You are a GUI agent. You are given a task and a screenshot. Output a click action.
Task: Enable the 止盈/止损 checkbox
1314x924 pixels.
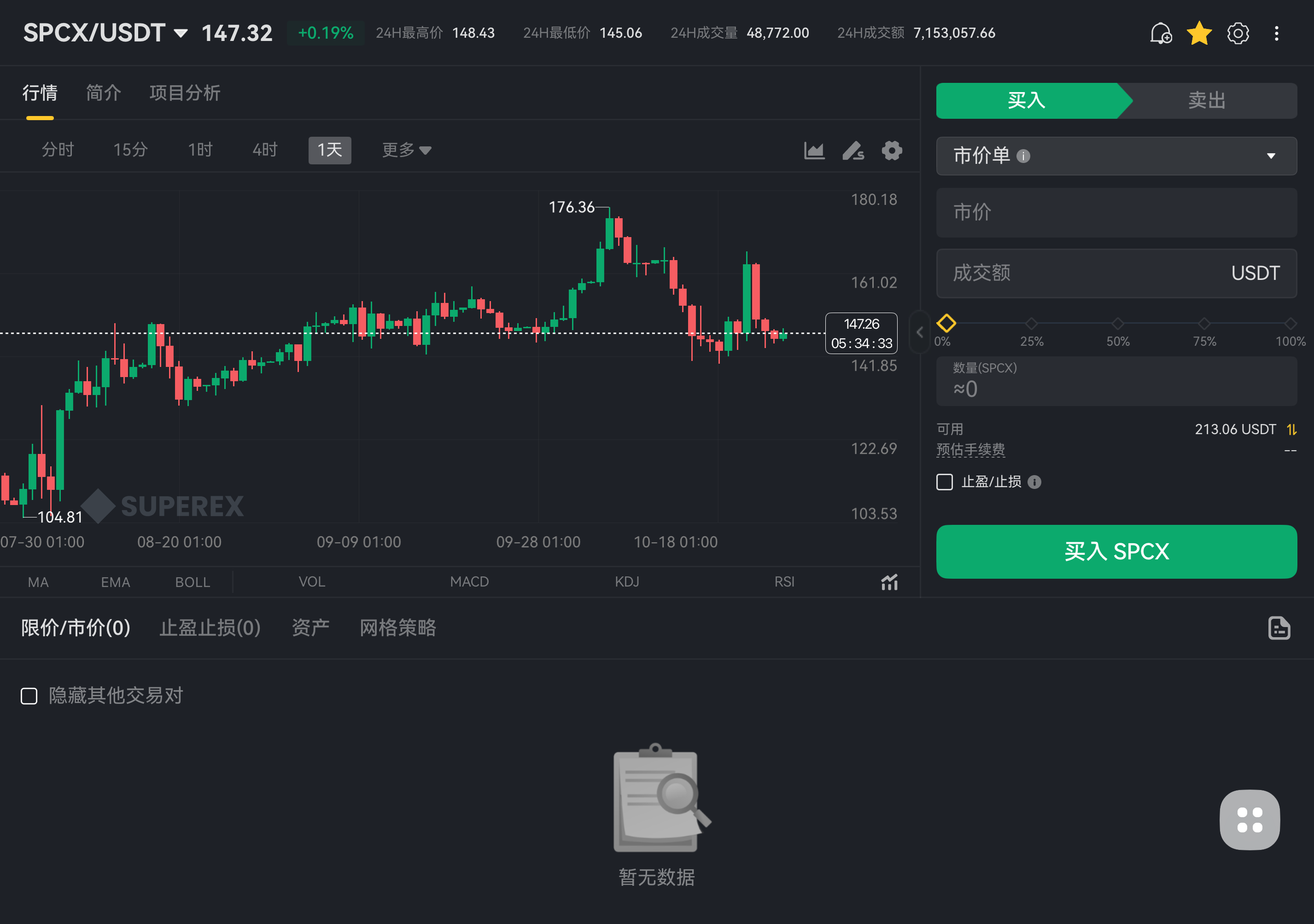944,482
